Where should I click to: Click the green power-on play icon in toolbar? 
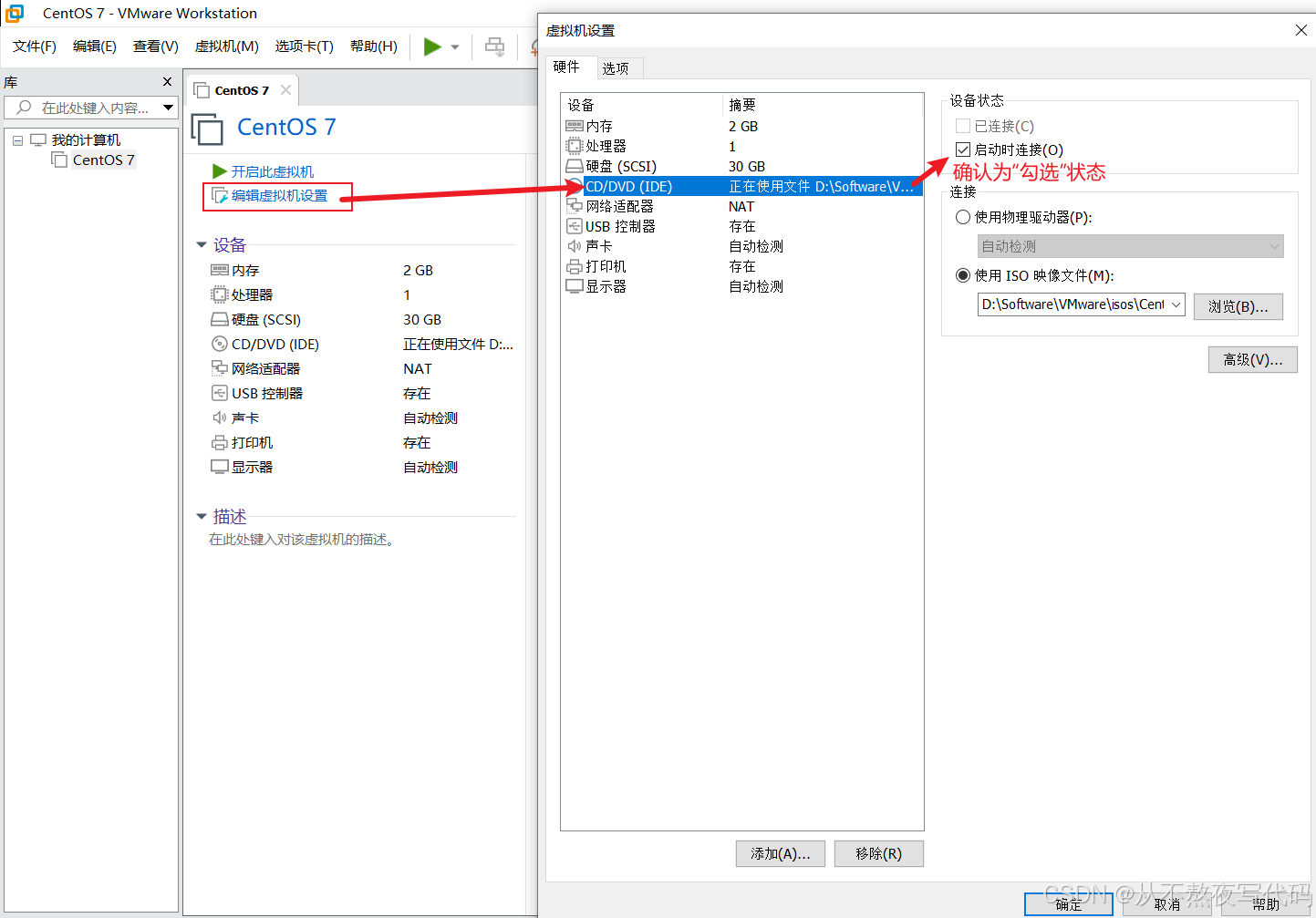coord(432,46)
